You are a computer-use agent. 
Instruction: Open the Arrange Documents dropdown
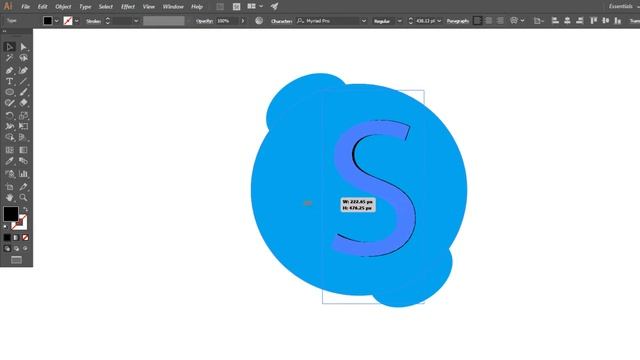coord(255,7)
